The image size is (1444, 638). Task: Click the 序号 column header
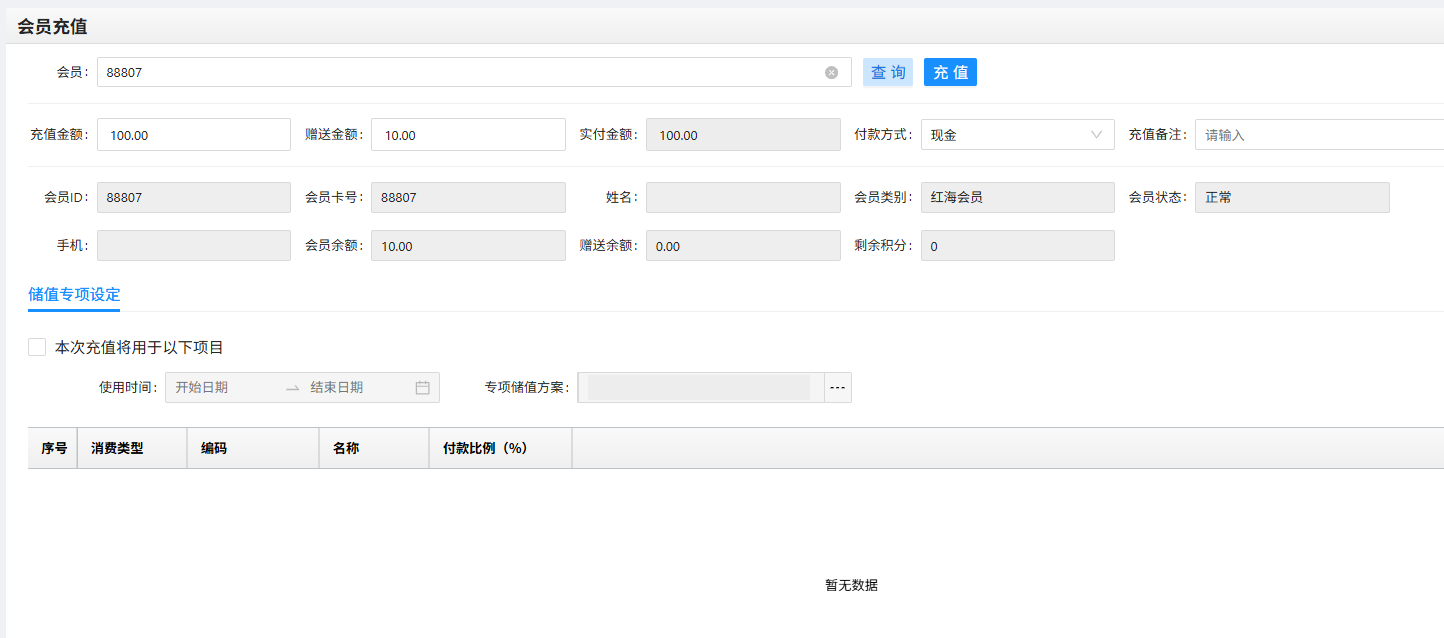click(x=54, y=448)
